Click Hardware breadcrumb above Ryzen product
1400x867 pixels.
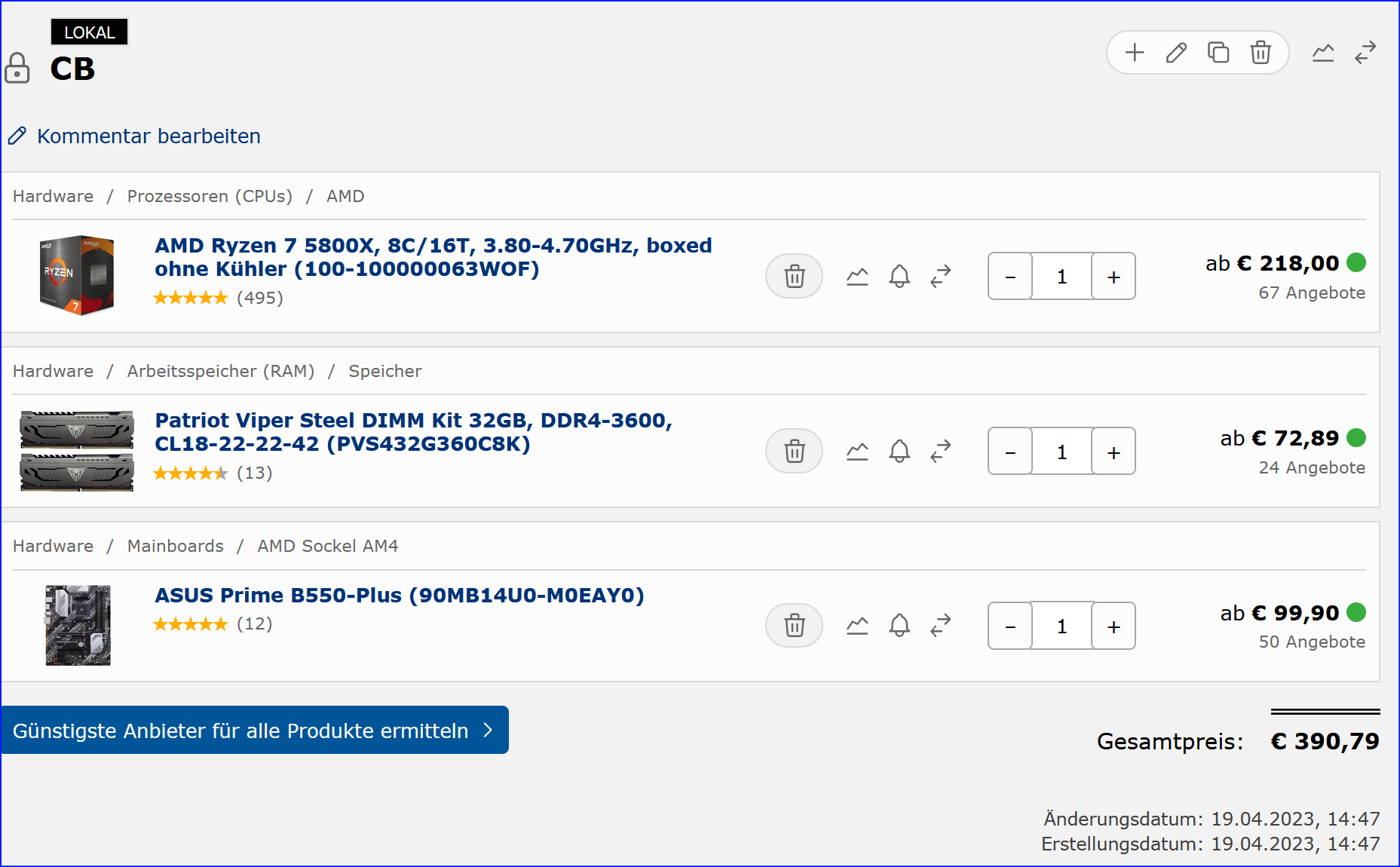[x=53, y=196]
